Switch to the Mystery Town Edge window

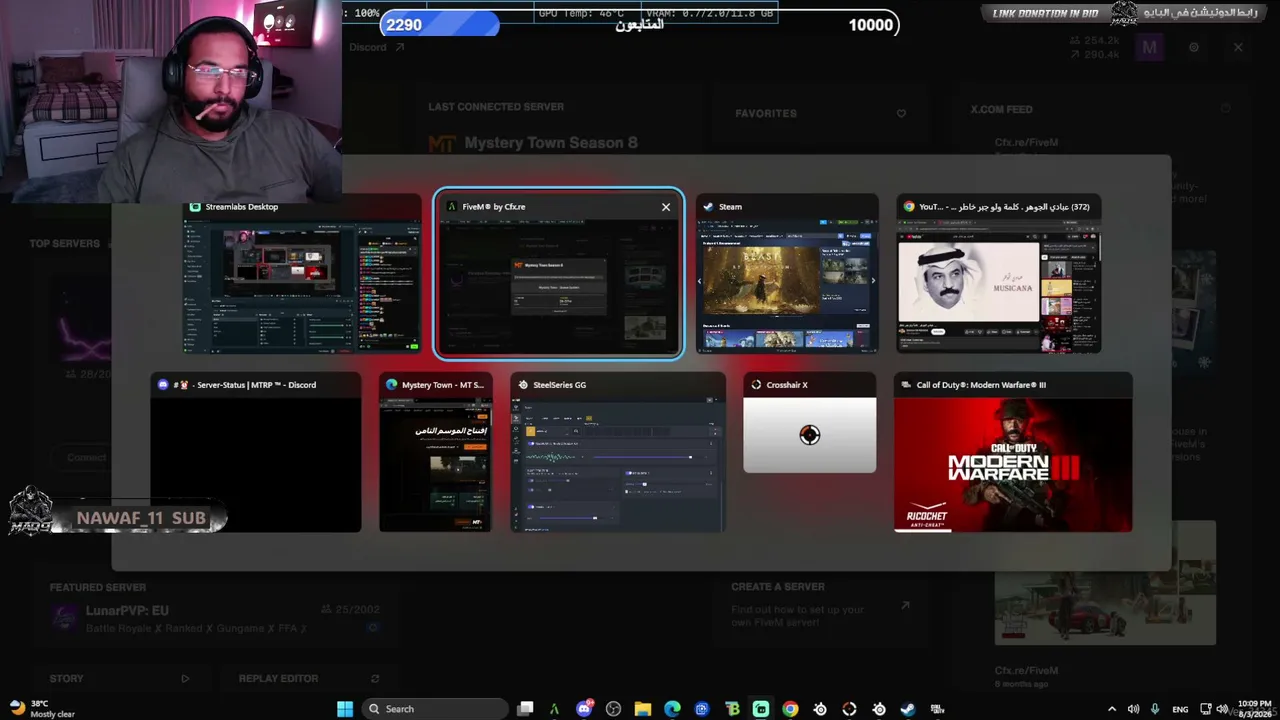click(435, 452)
